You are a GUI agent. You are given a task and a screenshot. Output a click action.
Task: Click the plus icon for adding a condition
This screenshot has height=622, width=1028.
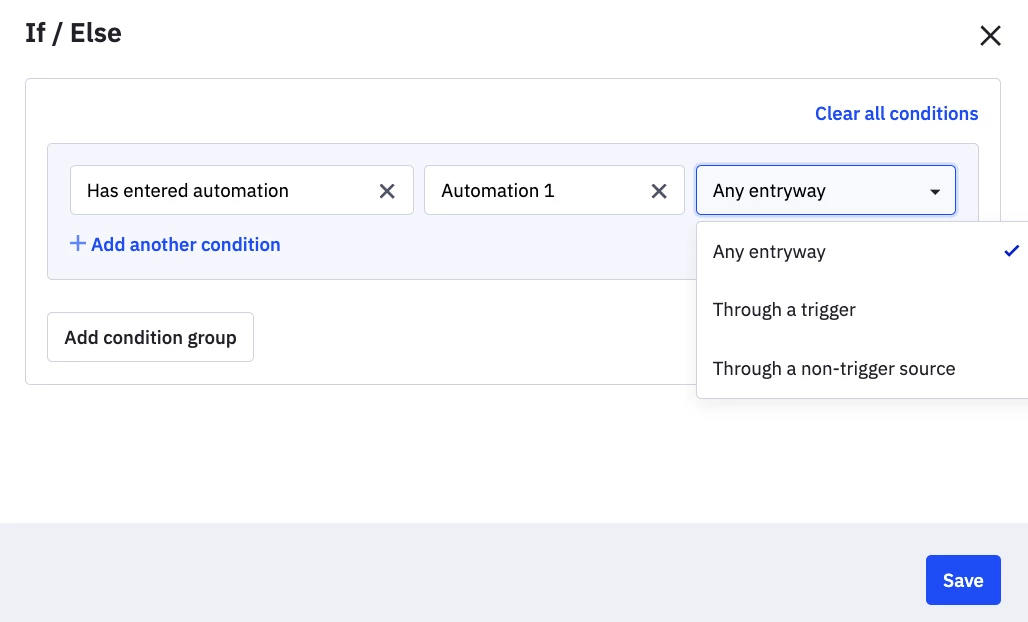pos(77,244)
